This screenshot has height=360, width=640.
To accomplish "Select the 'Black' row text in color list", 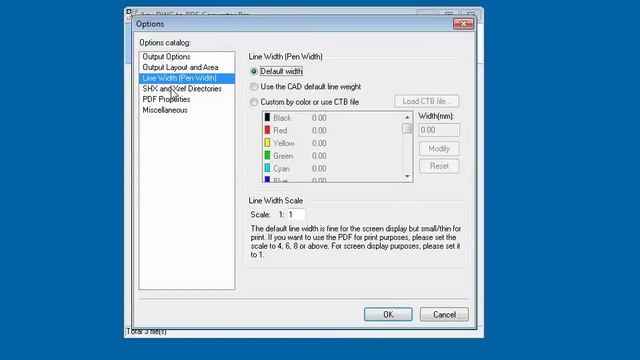I will tap(282, 118).
